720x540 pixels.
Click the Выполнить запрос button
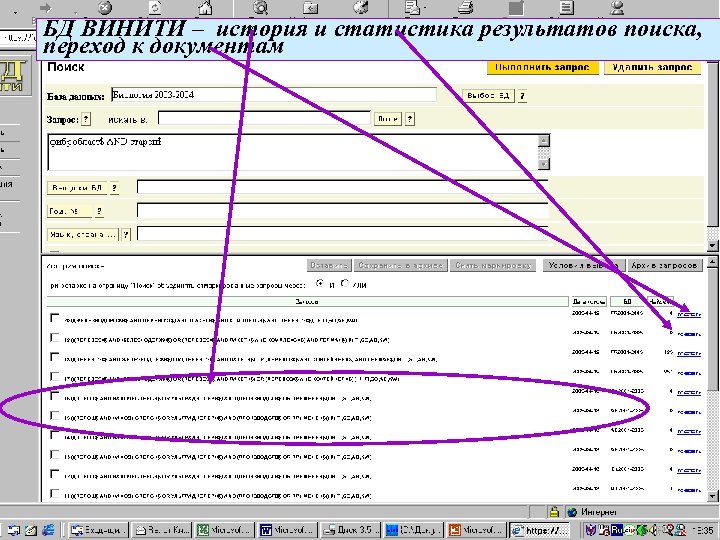point(543,67)
